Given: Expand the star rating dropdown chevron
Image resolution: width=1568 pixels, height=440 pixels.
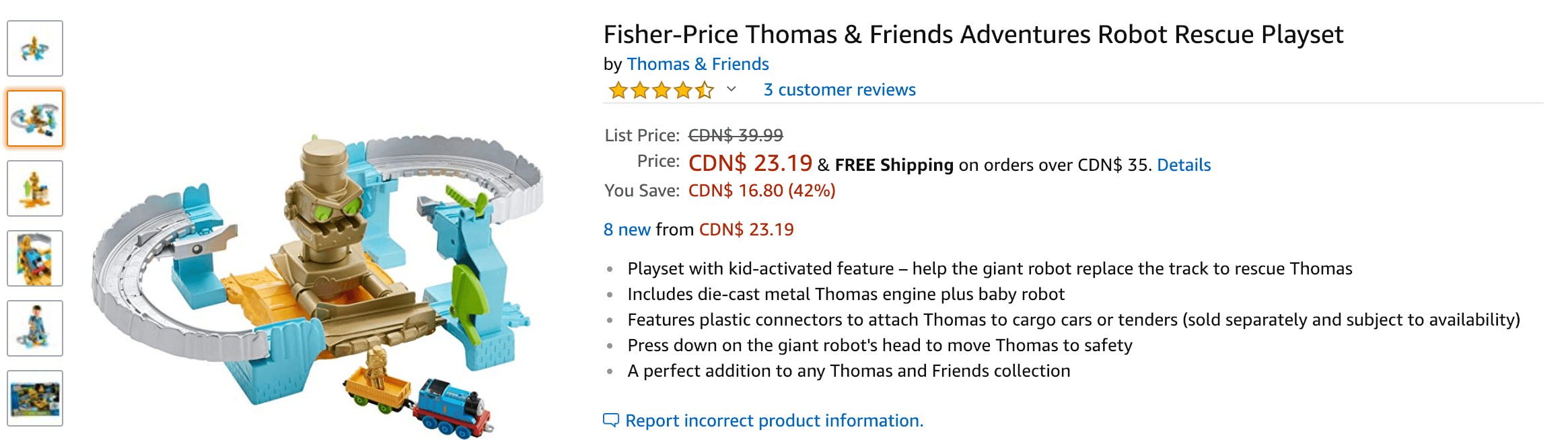Looking at the screenshot, I should tap(732, 89).
